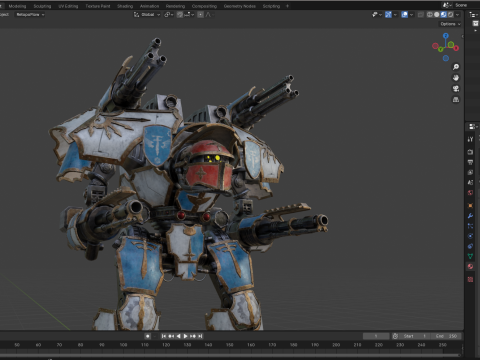Switch to solid viewport shading

pos(437,15)
